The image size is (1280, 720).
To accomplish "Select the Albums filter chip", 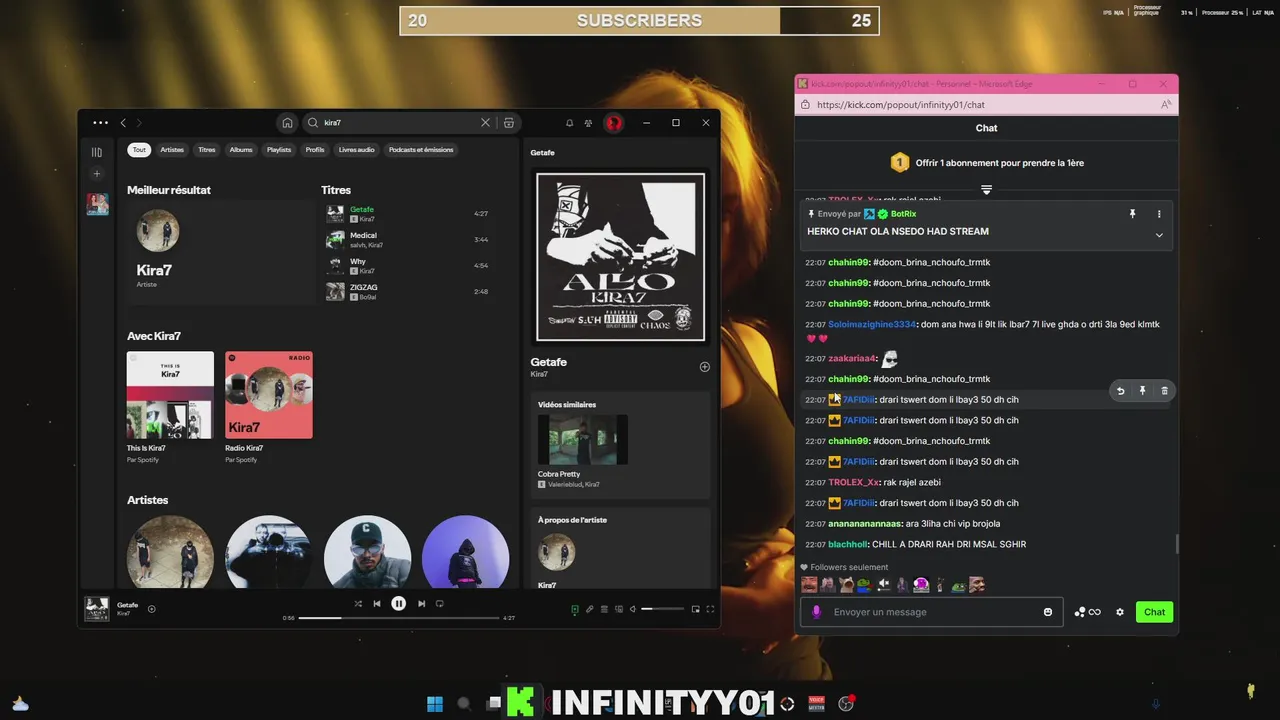I will click(x=241, y=150).
